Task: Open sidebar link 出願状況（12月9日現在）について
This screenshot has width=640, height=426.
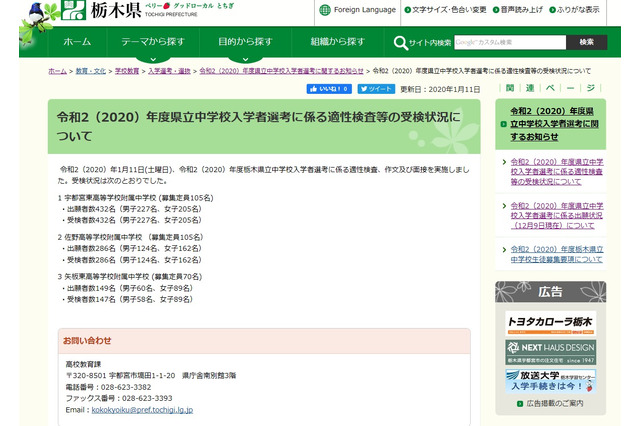Action: [x=557, y=215]
